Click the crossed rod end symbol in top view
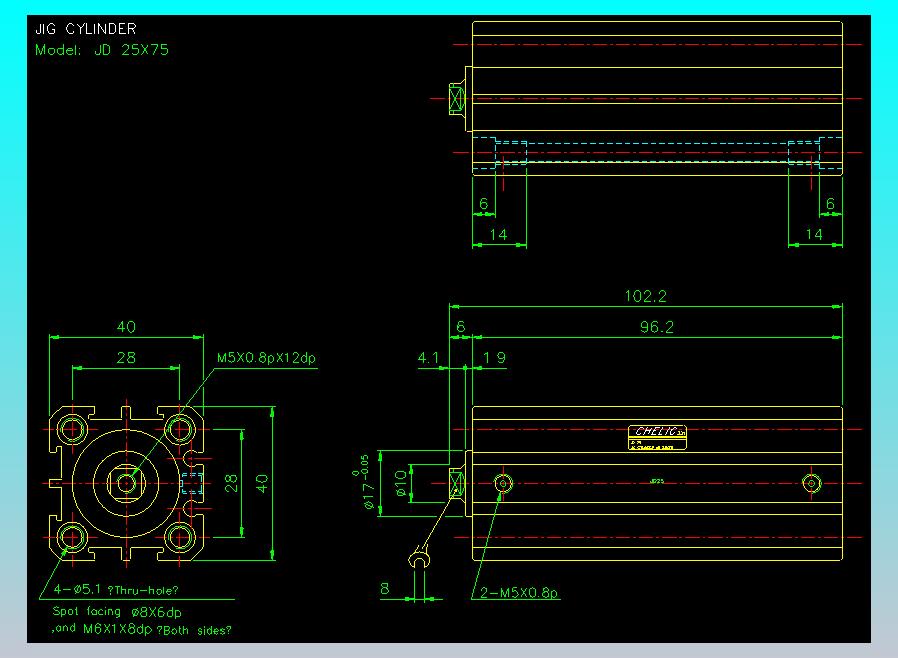898x658 pixels. (x=457, y=99)
